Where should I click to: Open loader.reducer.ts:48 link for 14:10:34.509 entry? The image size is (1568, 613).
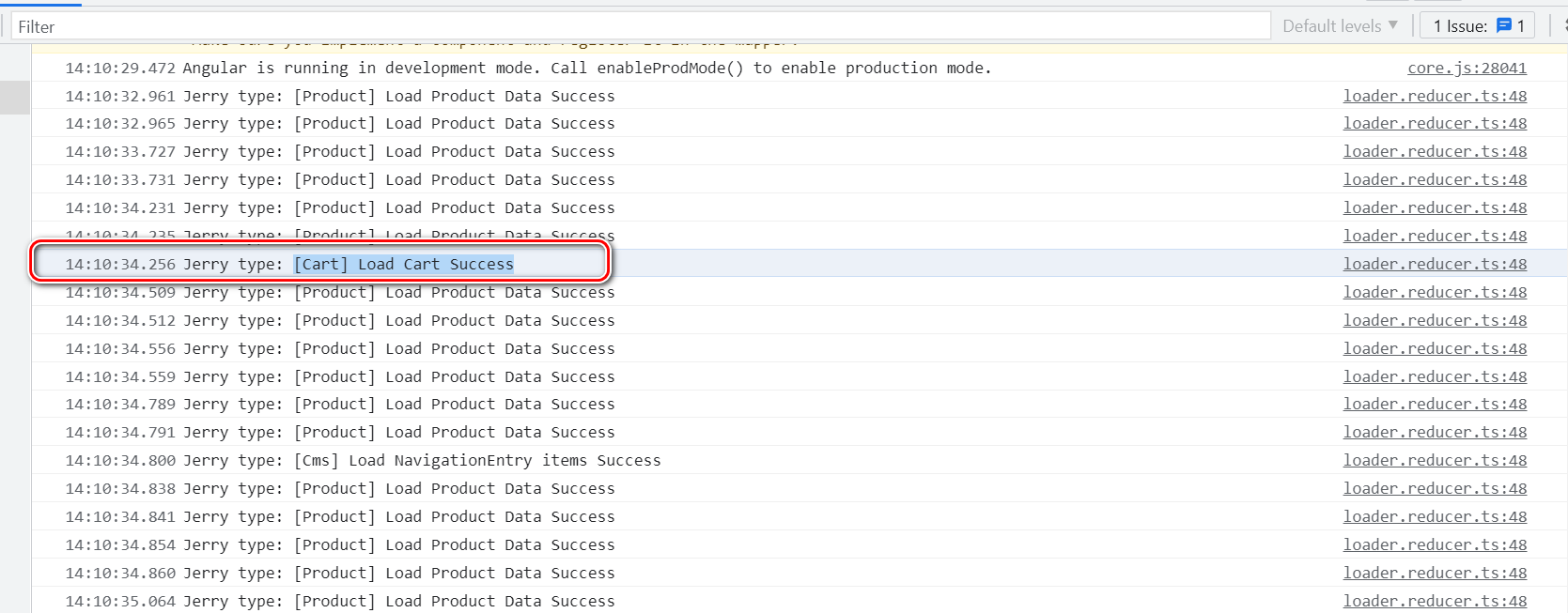[x=1435, y=292]
